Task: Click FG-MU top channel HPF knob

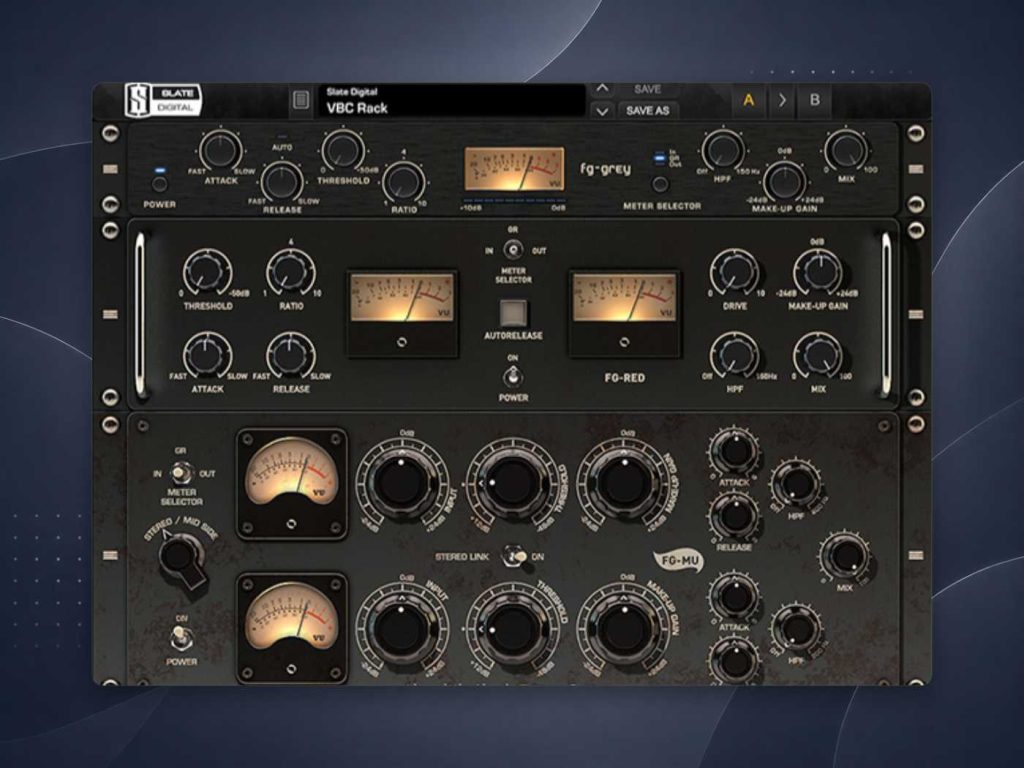Action: (x=796, y=484)
